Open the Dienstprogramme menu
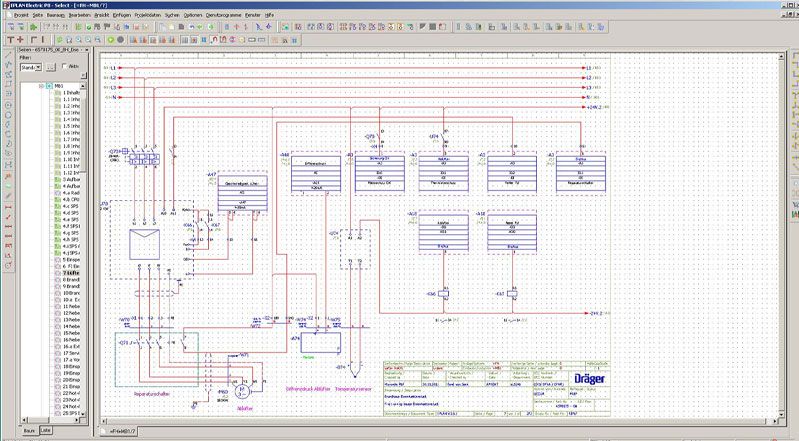This screenshot has height=441, width=799. point(224,15)
